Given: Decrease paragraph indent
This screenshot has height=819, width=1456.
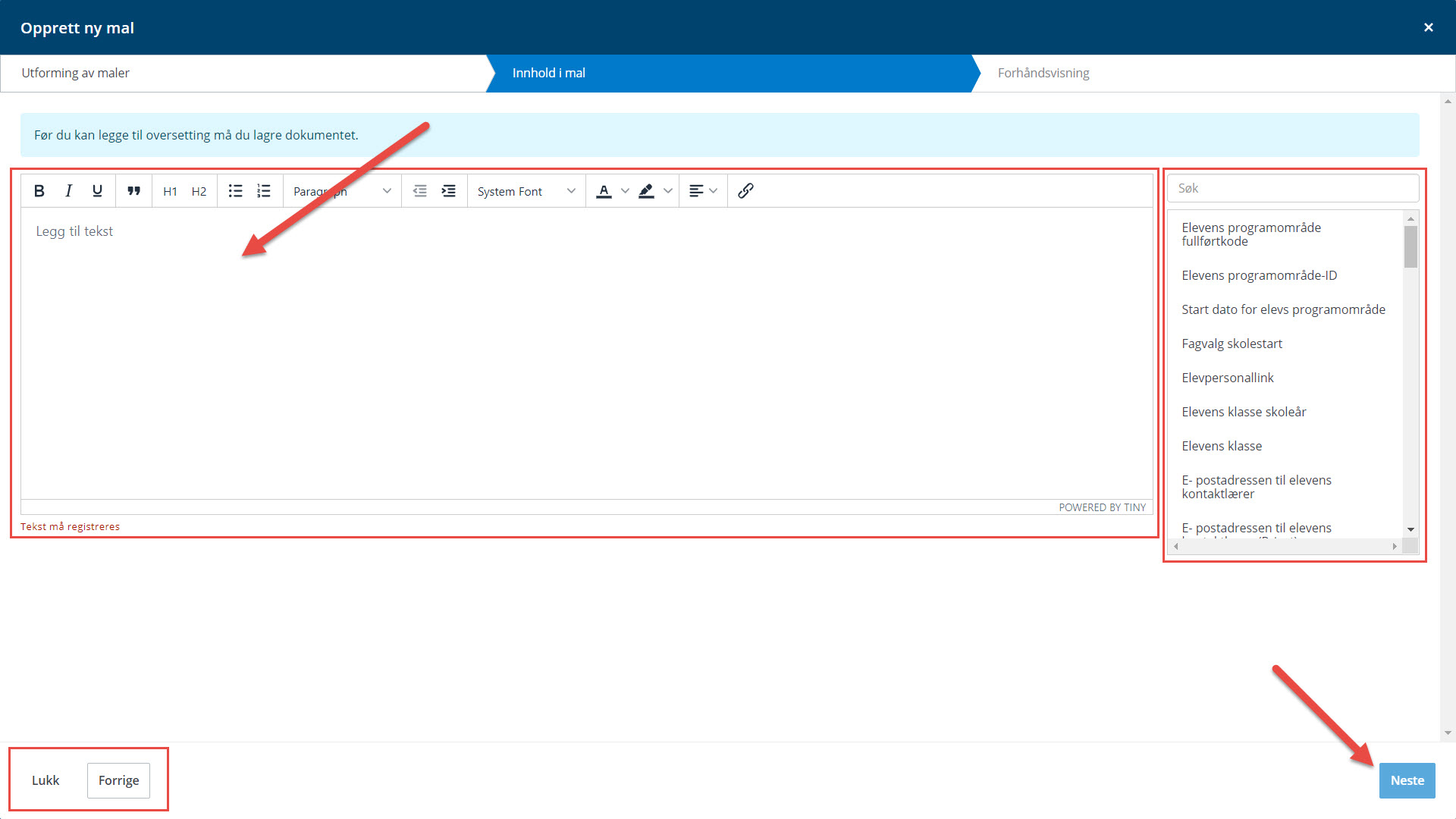Looking at the screenshot, I should [x=419, y=191].
